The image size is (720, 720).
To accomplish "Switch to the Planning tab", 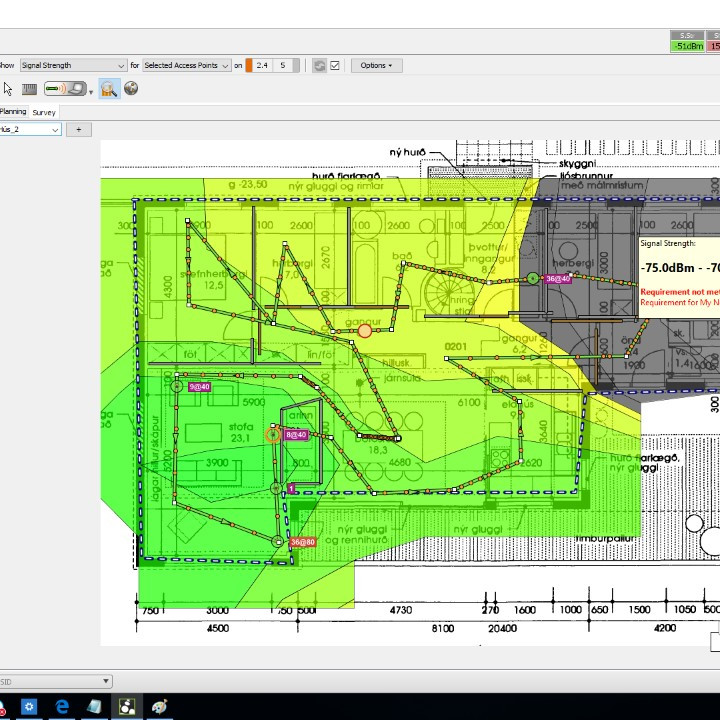I will tap(13, 112).
